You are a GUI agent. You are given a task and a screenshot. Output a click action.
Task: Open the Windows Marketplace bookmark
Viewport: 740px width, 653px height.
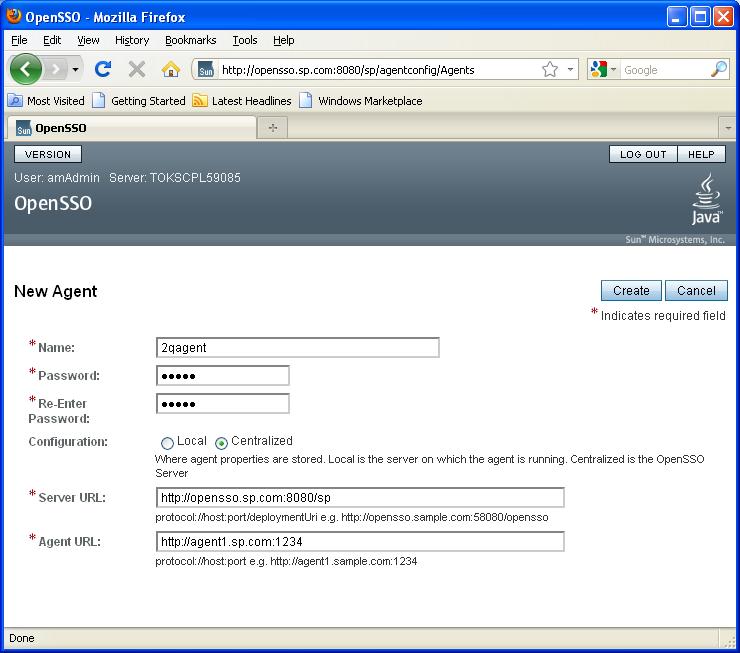tap(361, 101)
